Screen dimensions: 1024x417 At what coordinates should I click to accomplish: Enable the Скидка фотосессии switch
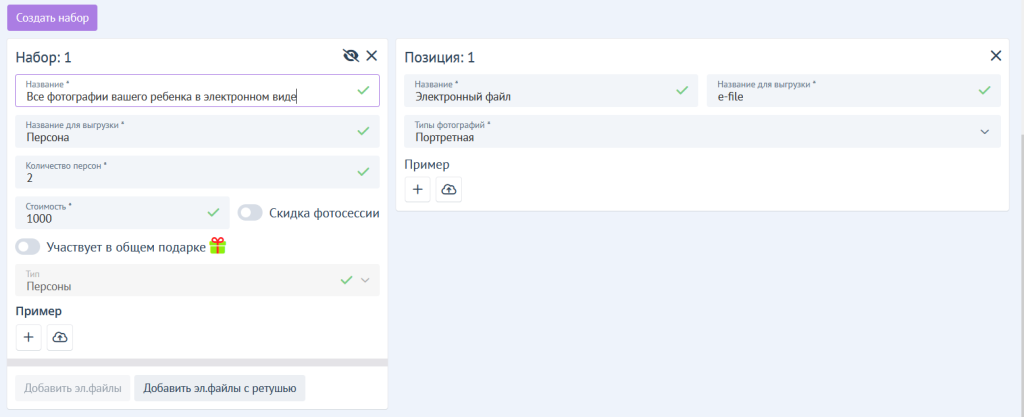(x=250, y=213)
